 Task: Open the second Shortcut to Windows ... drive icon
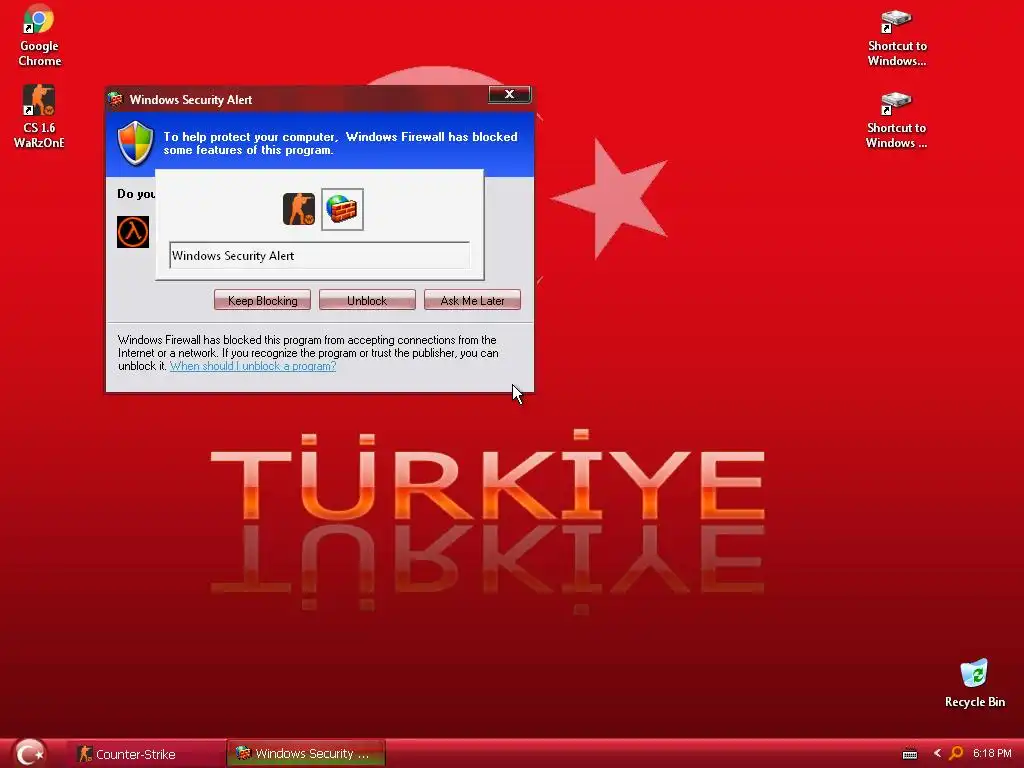point(896,121)
